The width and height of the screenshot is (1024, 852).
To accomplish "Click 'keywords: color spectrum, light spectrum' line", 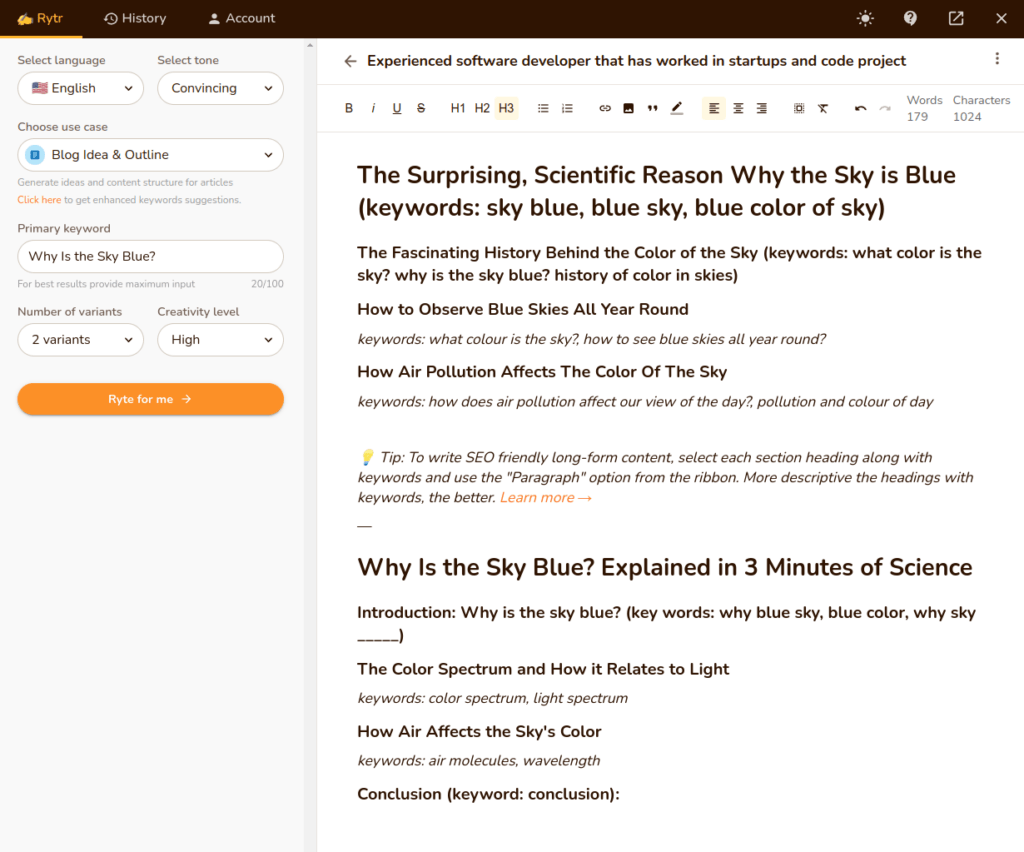I will [x=492, y=699].
